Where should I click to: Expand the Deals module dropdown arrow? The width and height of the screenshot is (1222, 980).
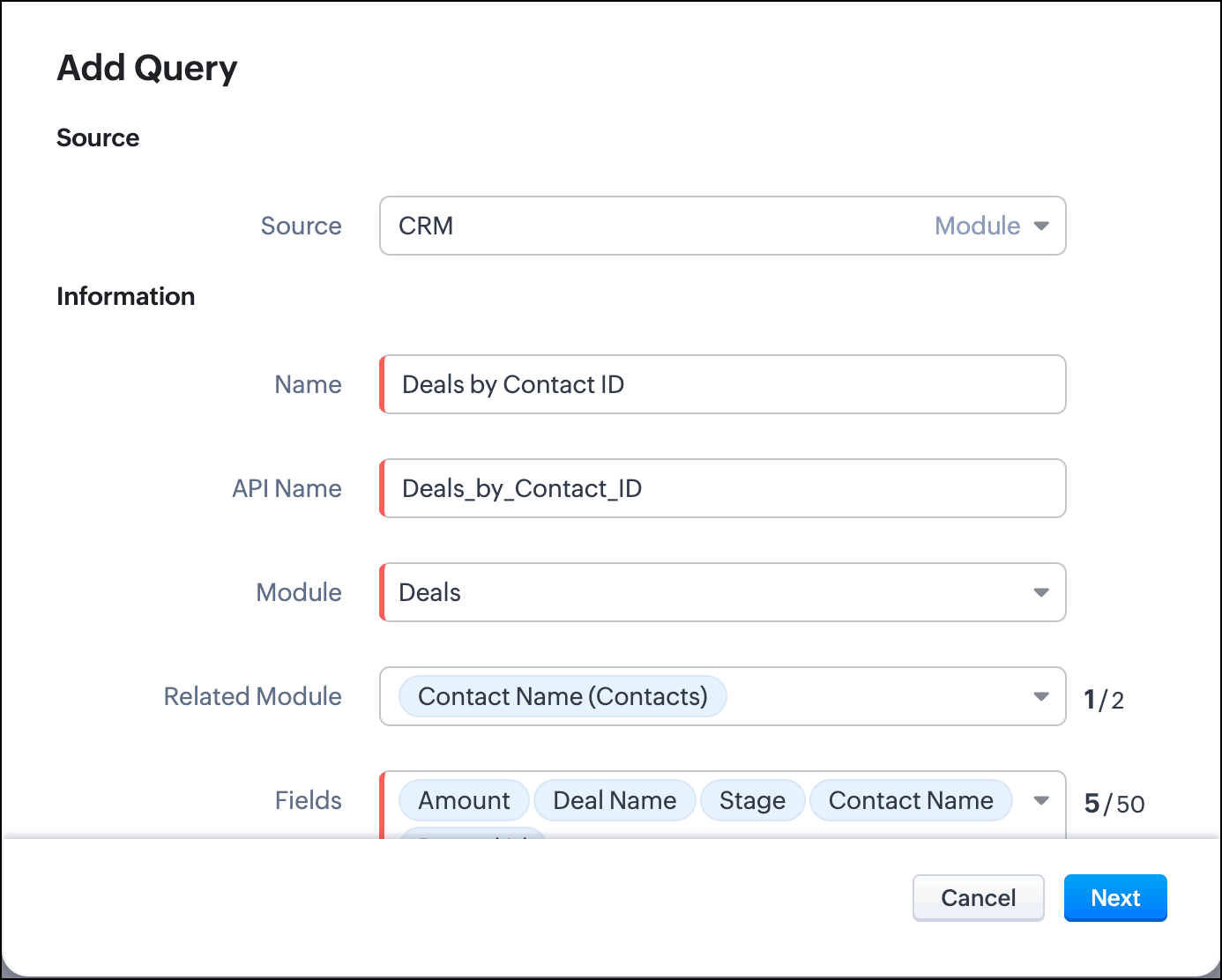click(x=1041, y=592)
